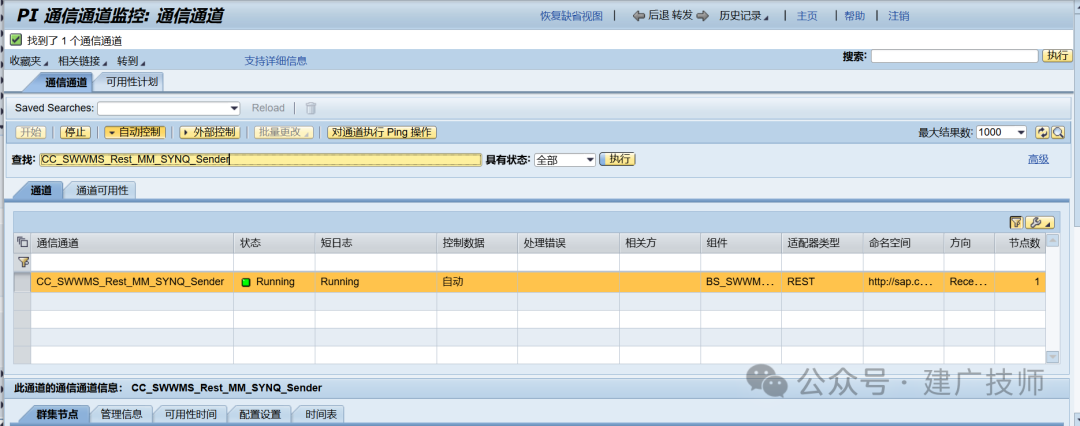Switch to the 通道可用性 tab
The height and width of the screenshot is (426, 1080).
(102, 191)
